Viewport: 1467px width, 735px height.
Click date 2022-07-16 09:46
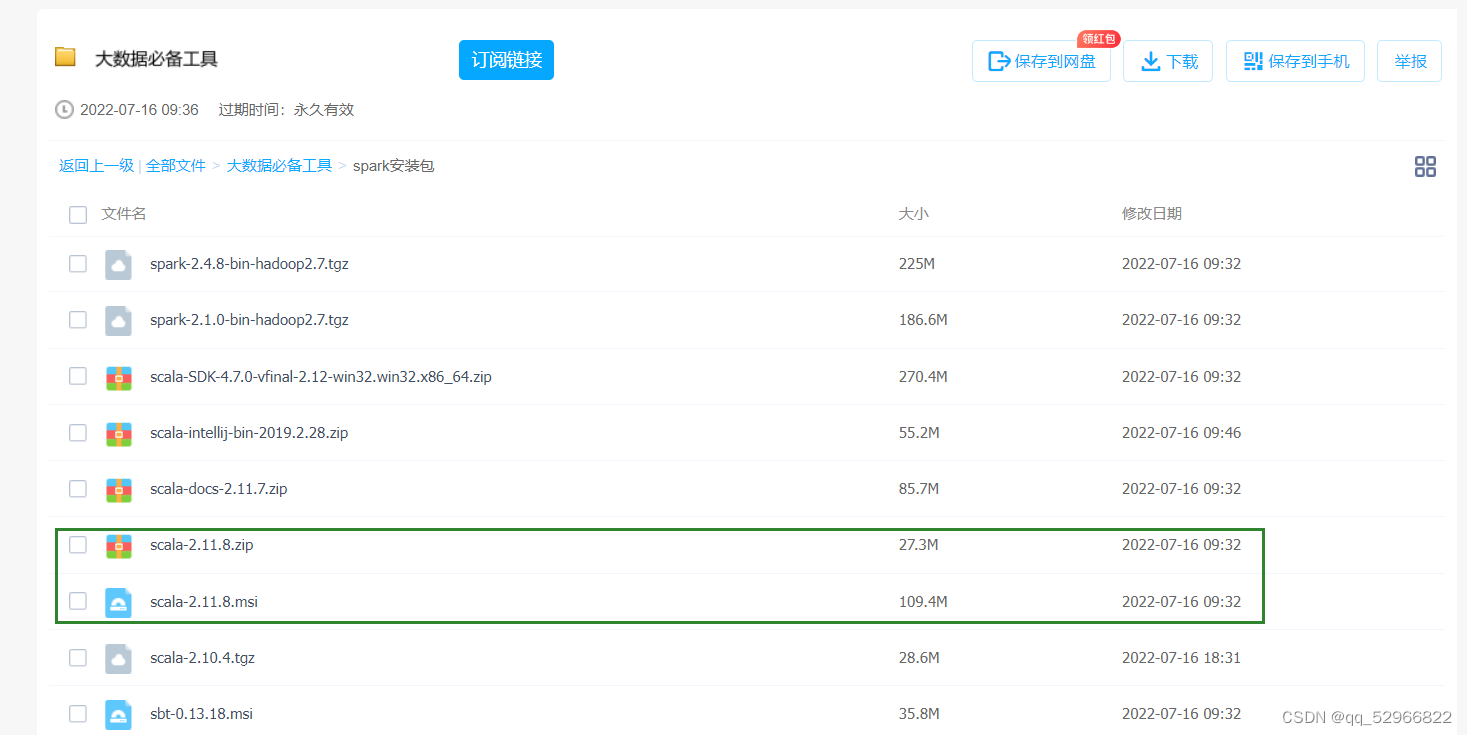pyautogui.click(x=1181, y=433)
